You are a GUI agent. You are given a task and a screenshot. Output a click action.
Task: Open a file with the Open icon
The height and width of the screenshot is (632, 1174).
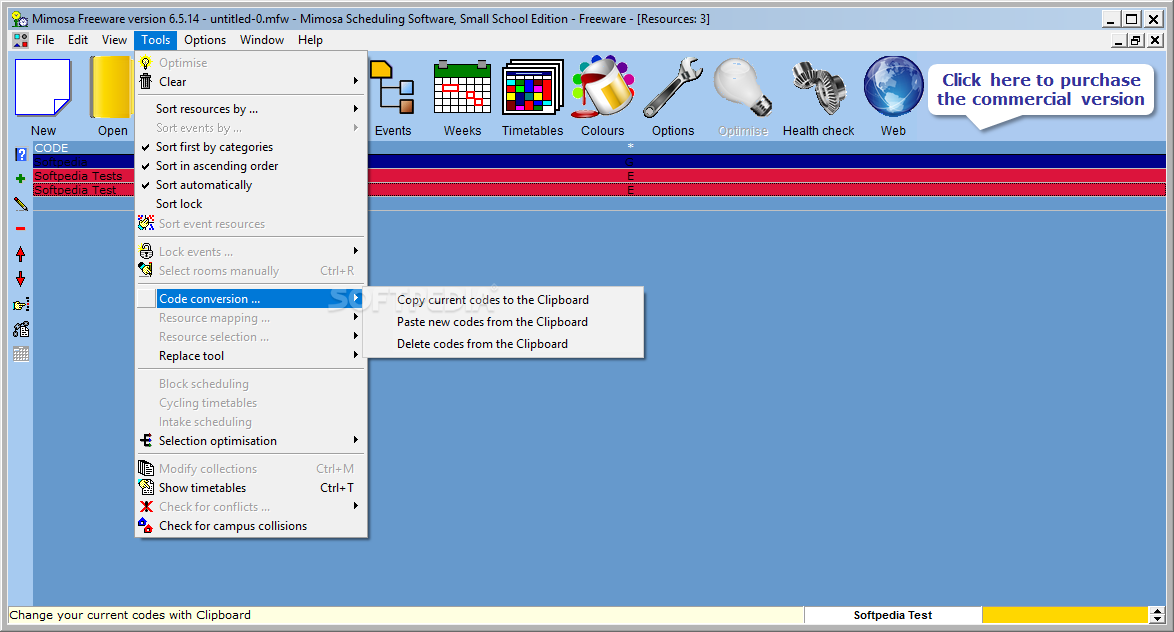tap(112, 88)
